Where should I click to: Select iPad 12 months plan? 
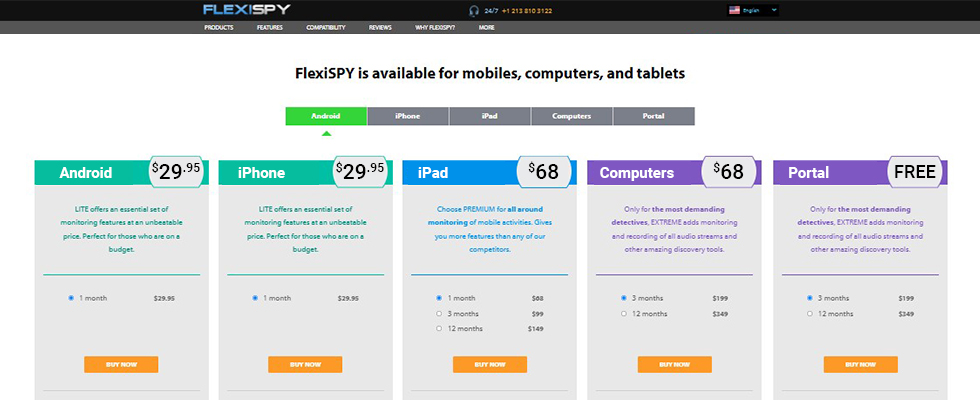click(439, 328)
